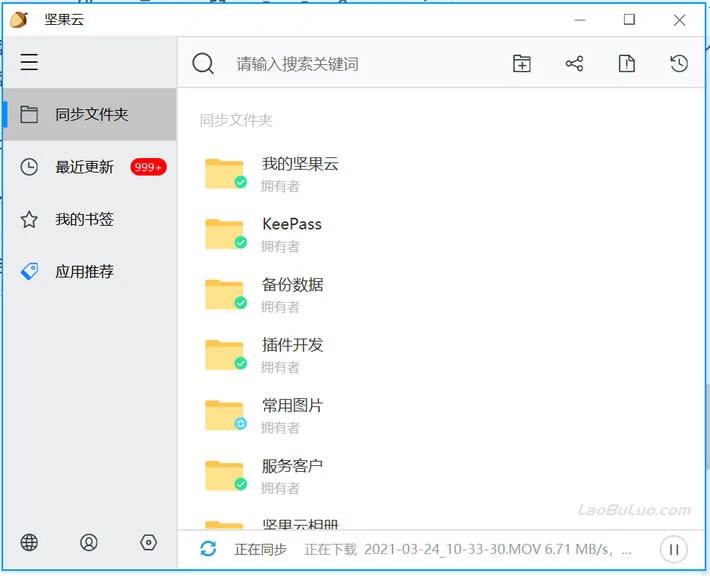Go to 我的书签 bookmarks
Image resolution: width=710 pixels, height=576 pixels.
[x=90, y=219]
